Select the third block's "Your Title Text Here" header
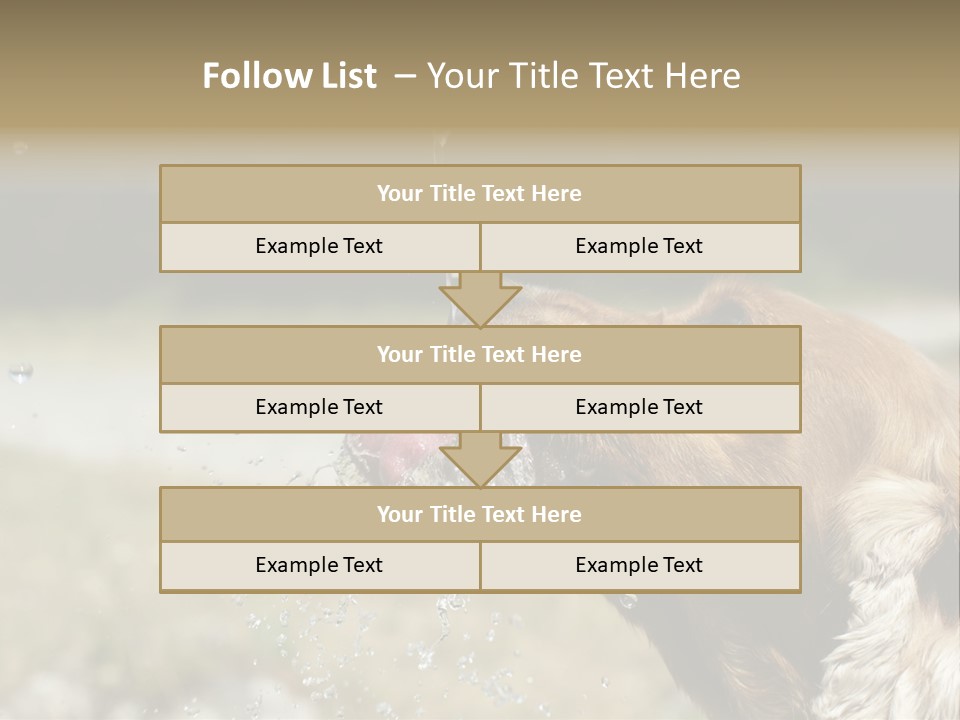This screenshot has width=960, height=720. click(x=480, y=514)
